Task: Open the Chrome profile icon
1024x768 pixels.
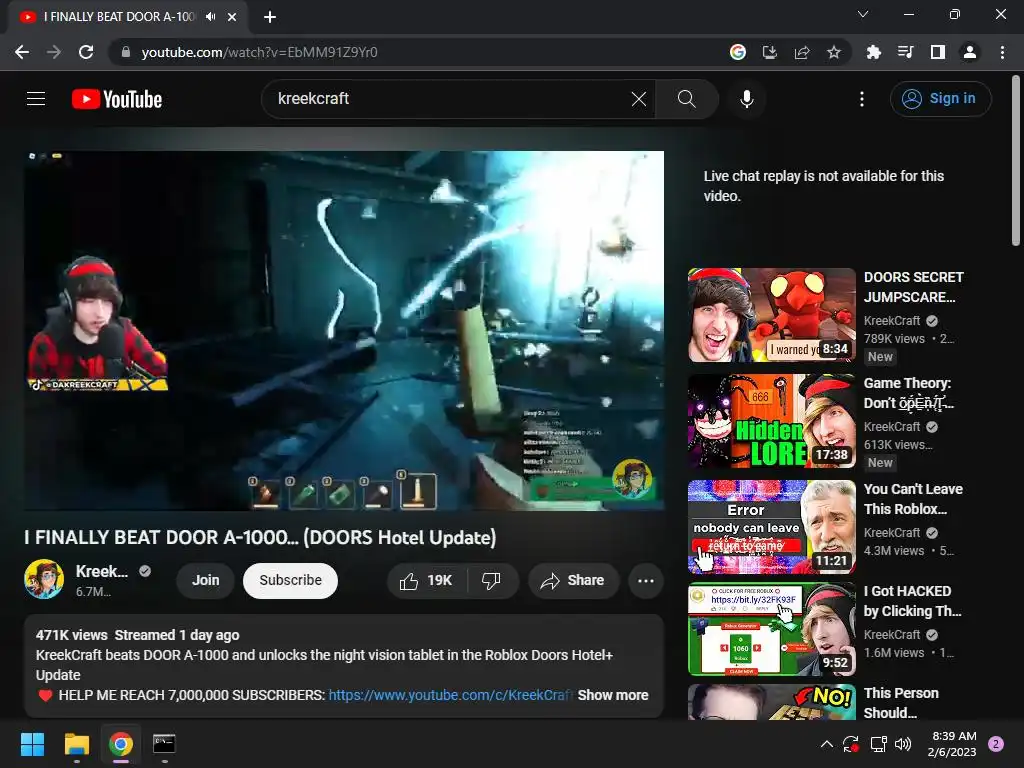Action: [x=970, y=52]
